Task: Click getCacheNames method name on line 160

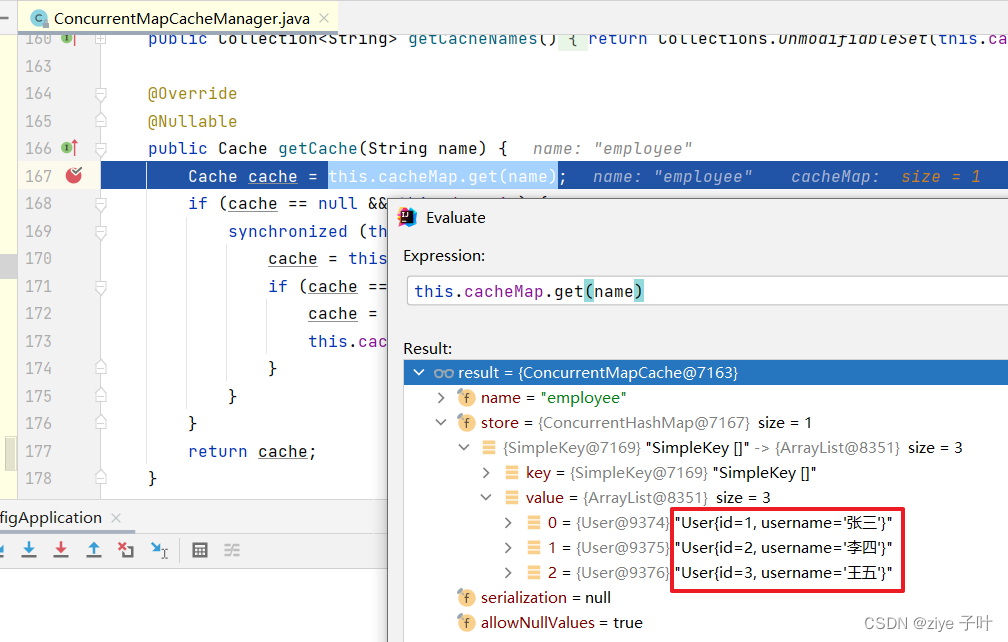Action: (x=472, y=39)
